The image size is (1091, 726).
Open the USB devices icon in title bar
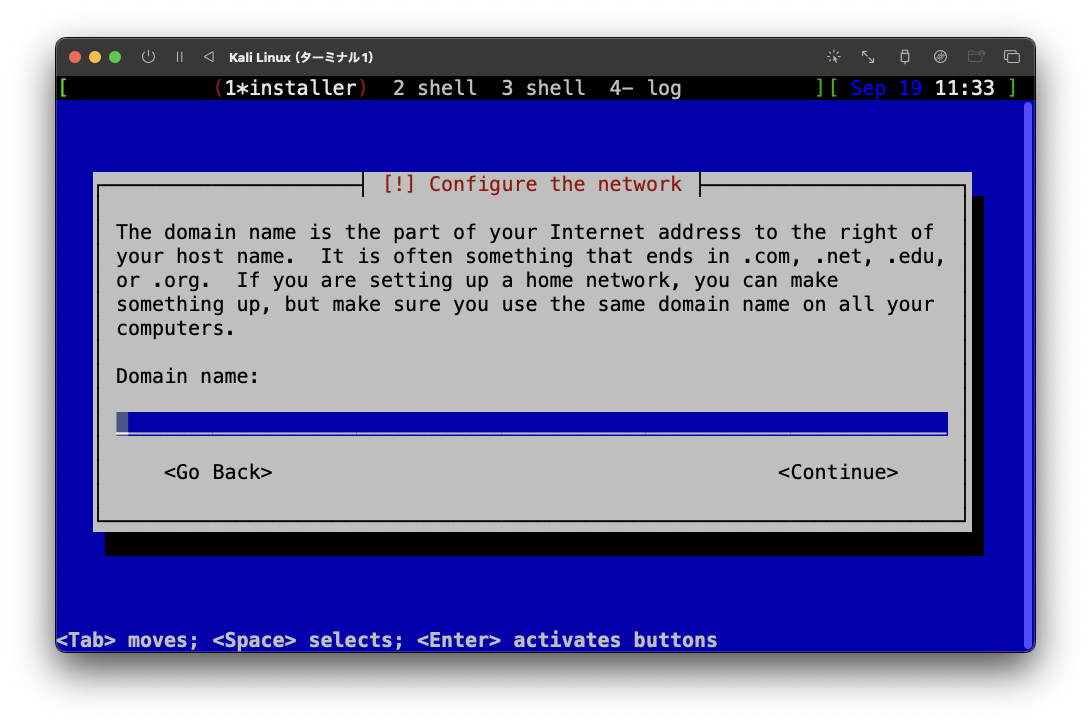[x=904, y=57]
